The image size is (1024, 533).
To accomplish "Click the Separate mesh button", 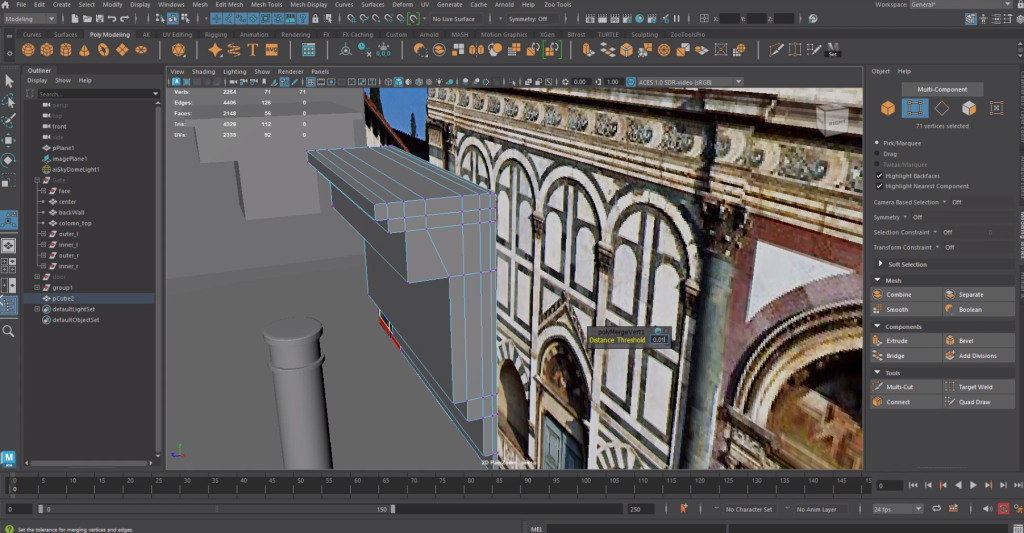I will tap(980, 295).
